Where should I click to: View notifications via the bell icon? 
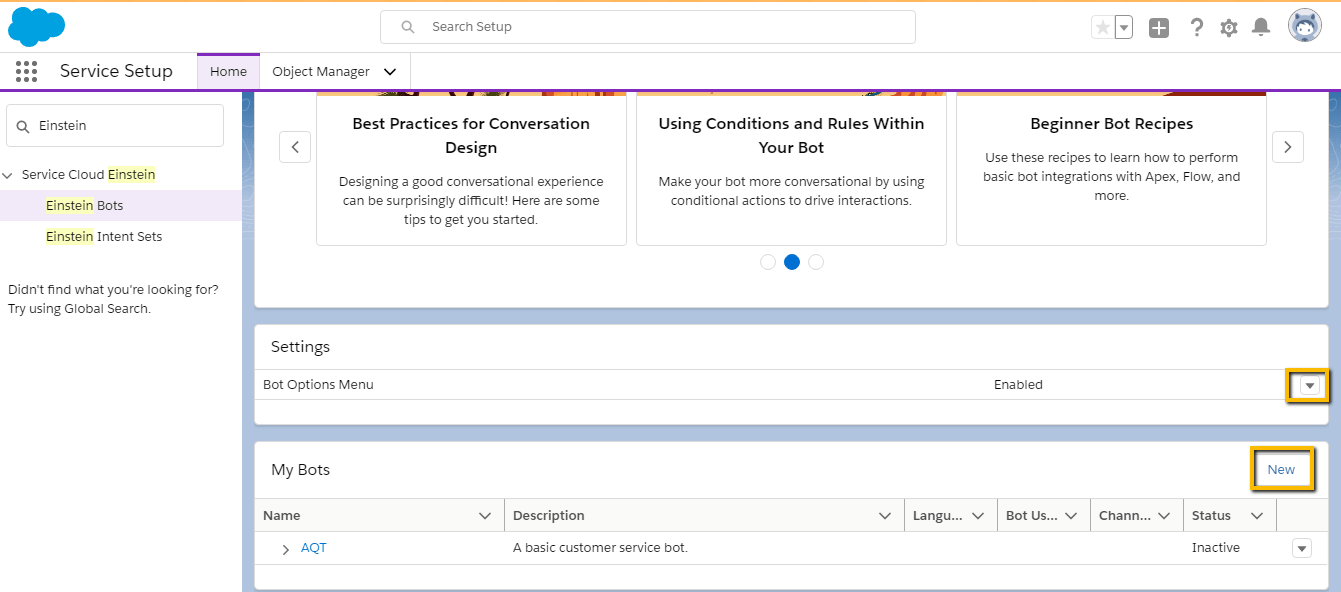pyautogui.click(x=1261, y=27)
